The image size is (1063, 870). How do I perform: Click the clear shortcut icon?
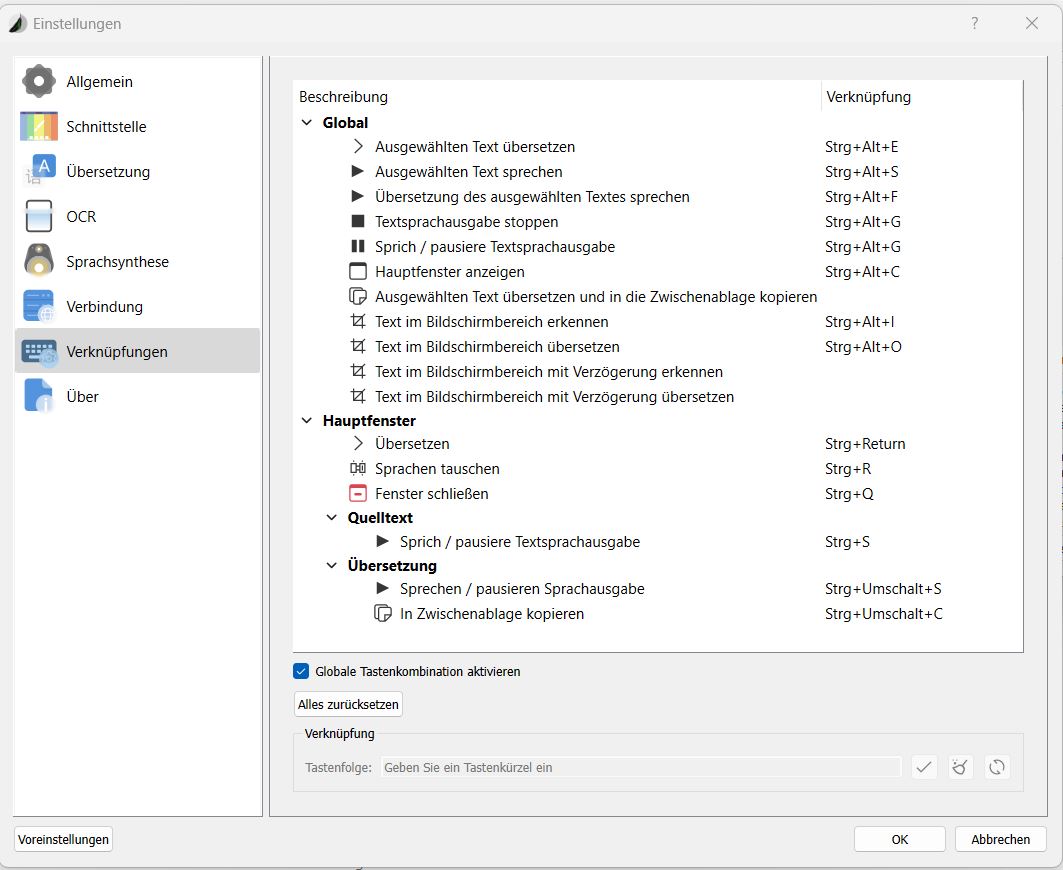tap(960, 767)
